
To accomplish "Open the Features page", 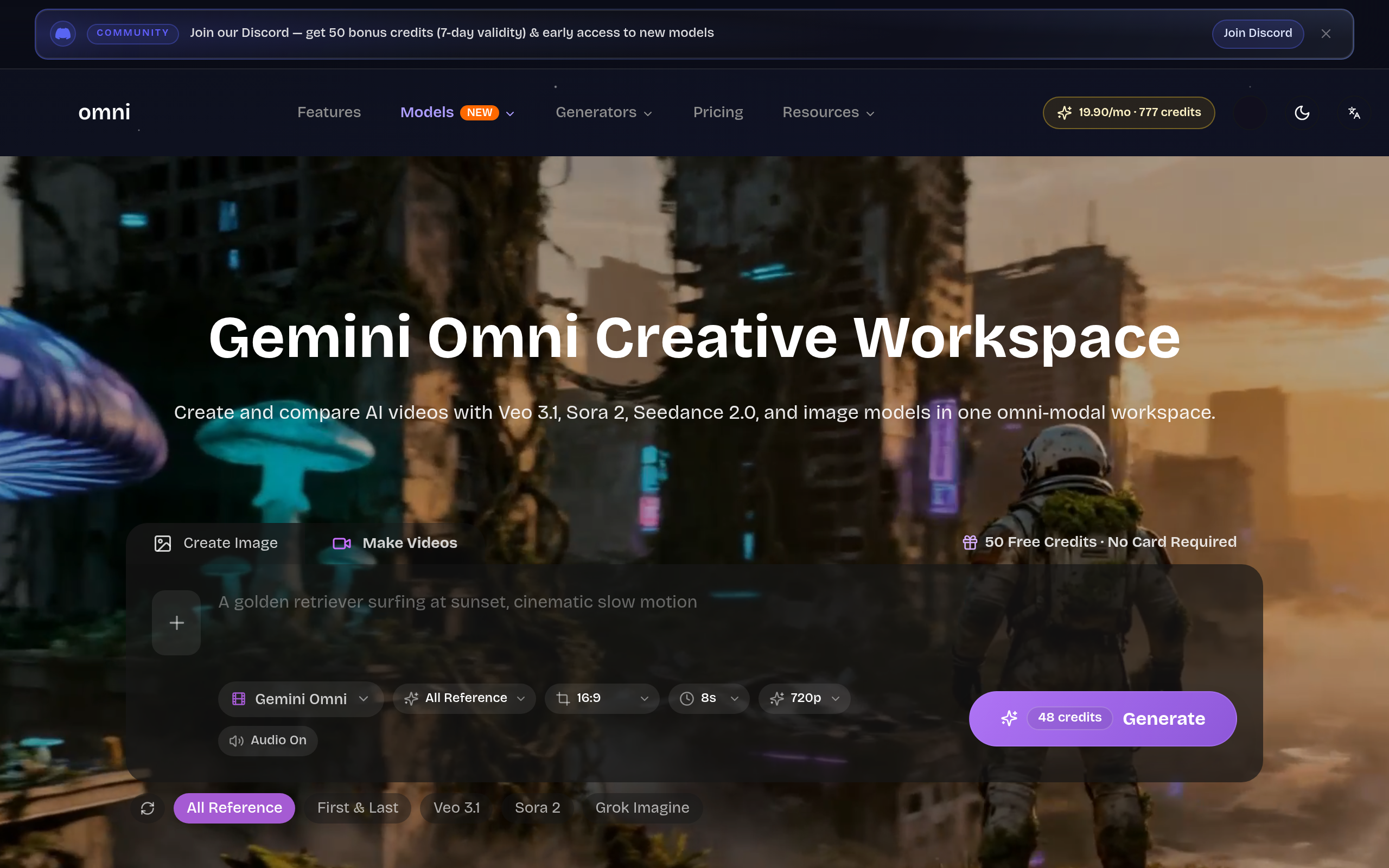I will click(x=329, y=112).
